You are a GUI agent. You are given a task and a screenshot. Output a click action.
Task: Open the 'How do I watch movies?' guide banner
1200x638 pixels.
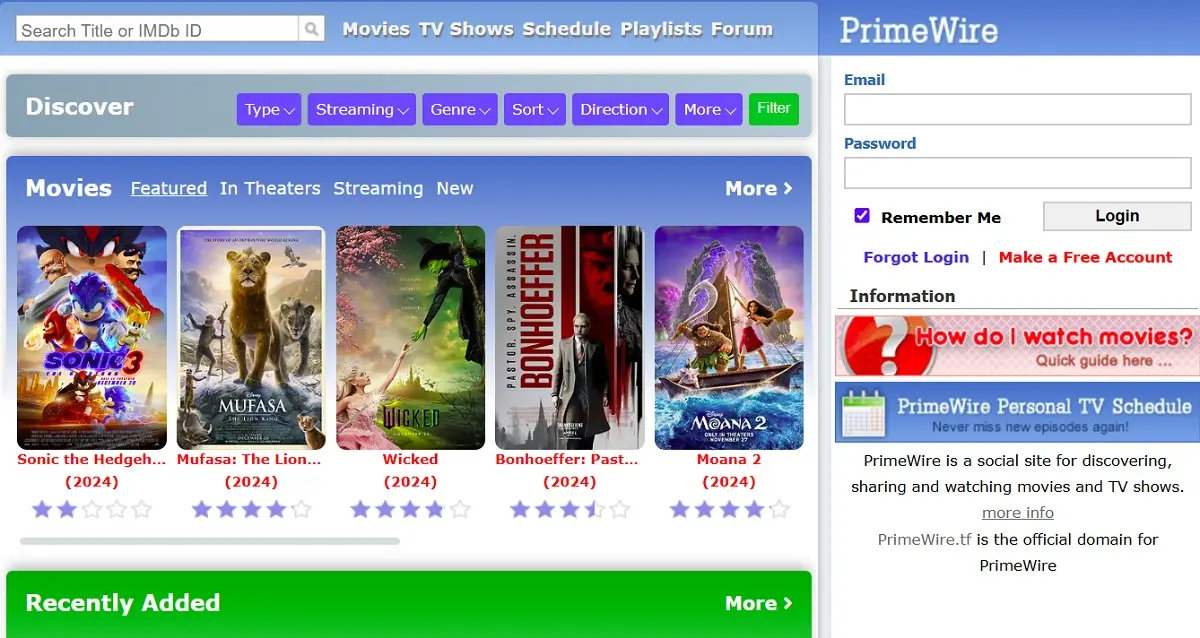(x=1017, y=346)
